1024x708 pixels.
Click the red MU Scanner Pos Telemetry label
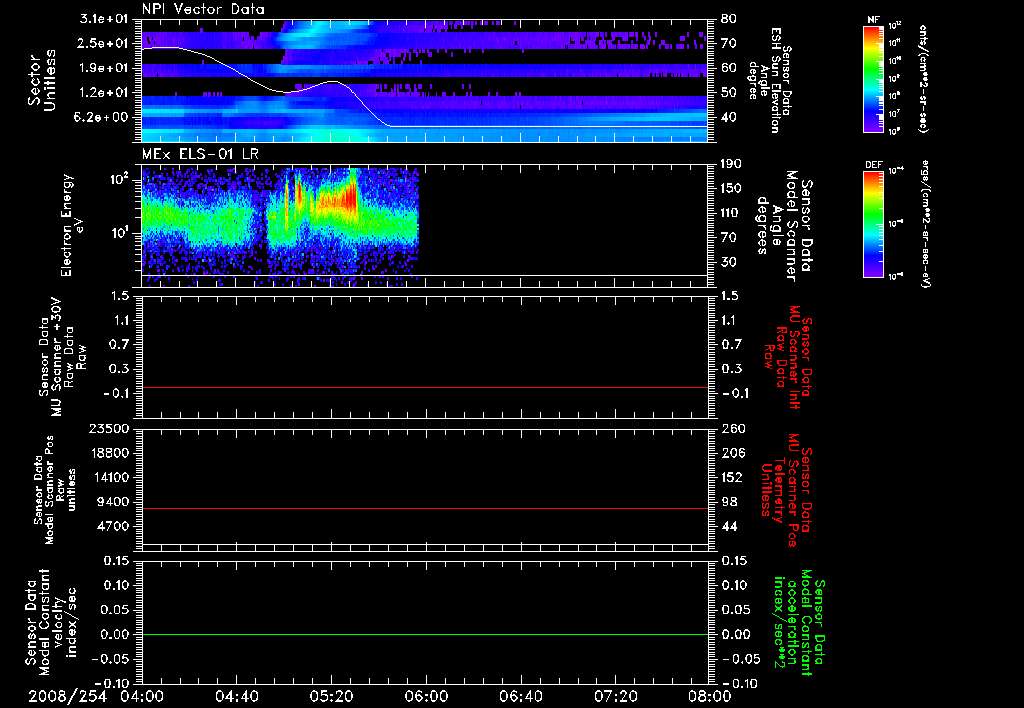786,490
